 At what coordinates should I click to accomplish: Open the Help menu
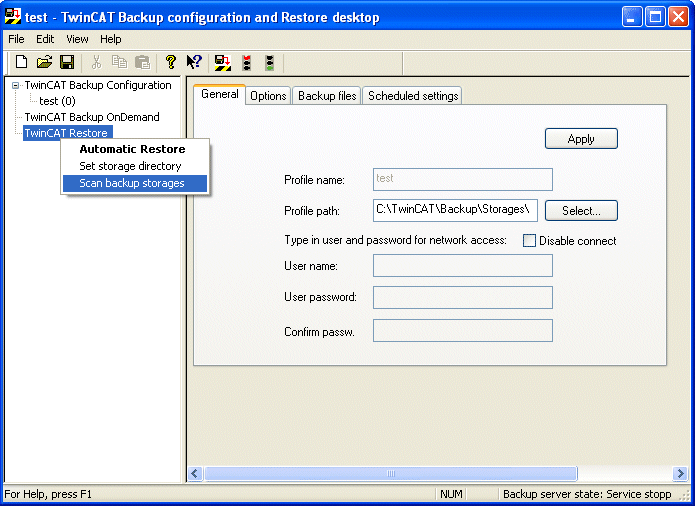tap(110, 39)
